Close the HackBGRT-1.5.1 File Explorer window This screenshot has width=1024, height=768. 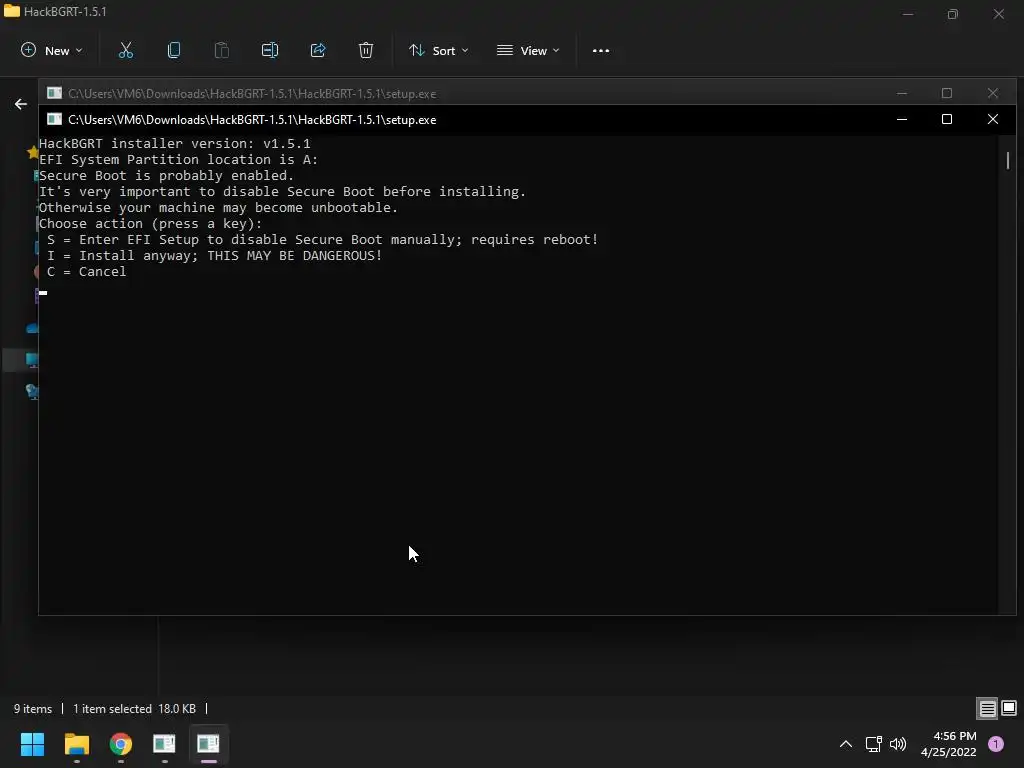999,14
